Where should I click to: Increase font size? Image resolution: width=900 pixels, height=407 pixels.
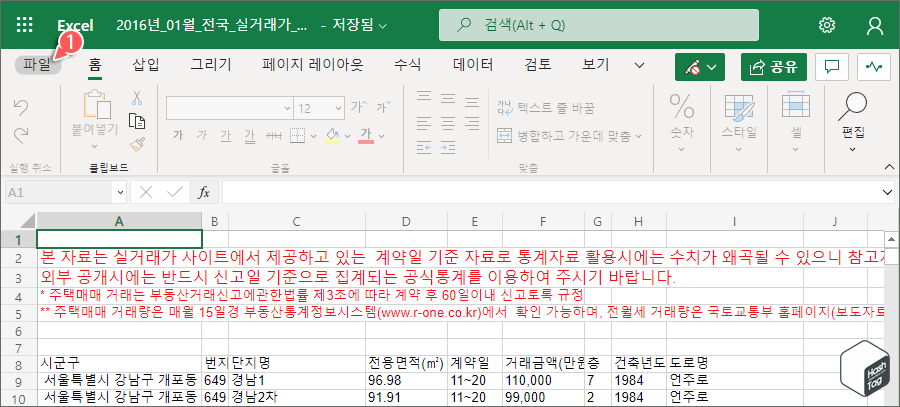pyautogui.click(x=359, y=107)
